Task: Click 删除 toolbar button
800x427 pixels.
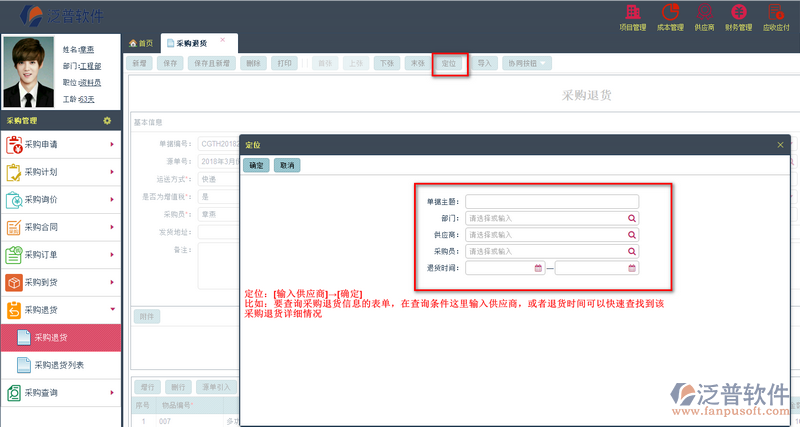Action: click(253, 63)
